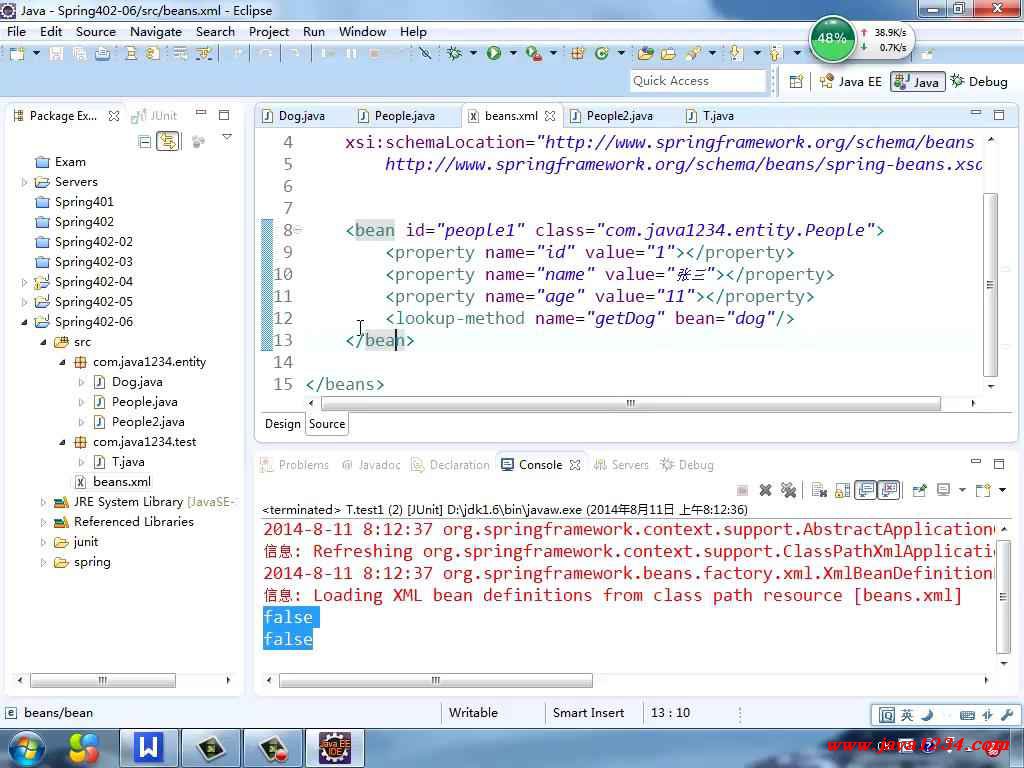Toggle Scroll Lock in the Console toolbar
1024x768 pixels.
(842, 490)
